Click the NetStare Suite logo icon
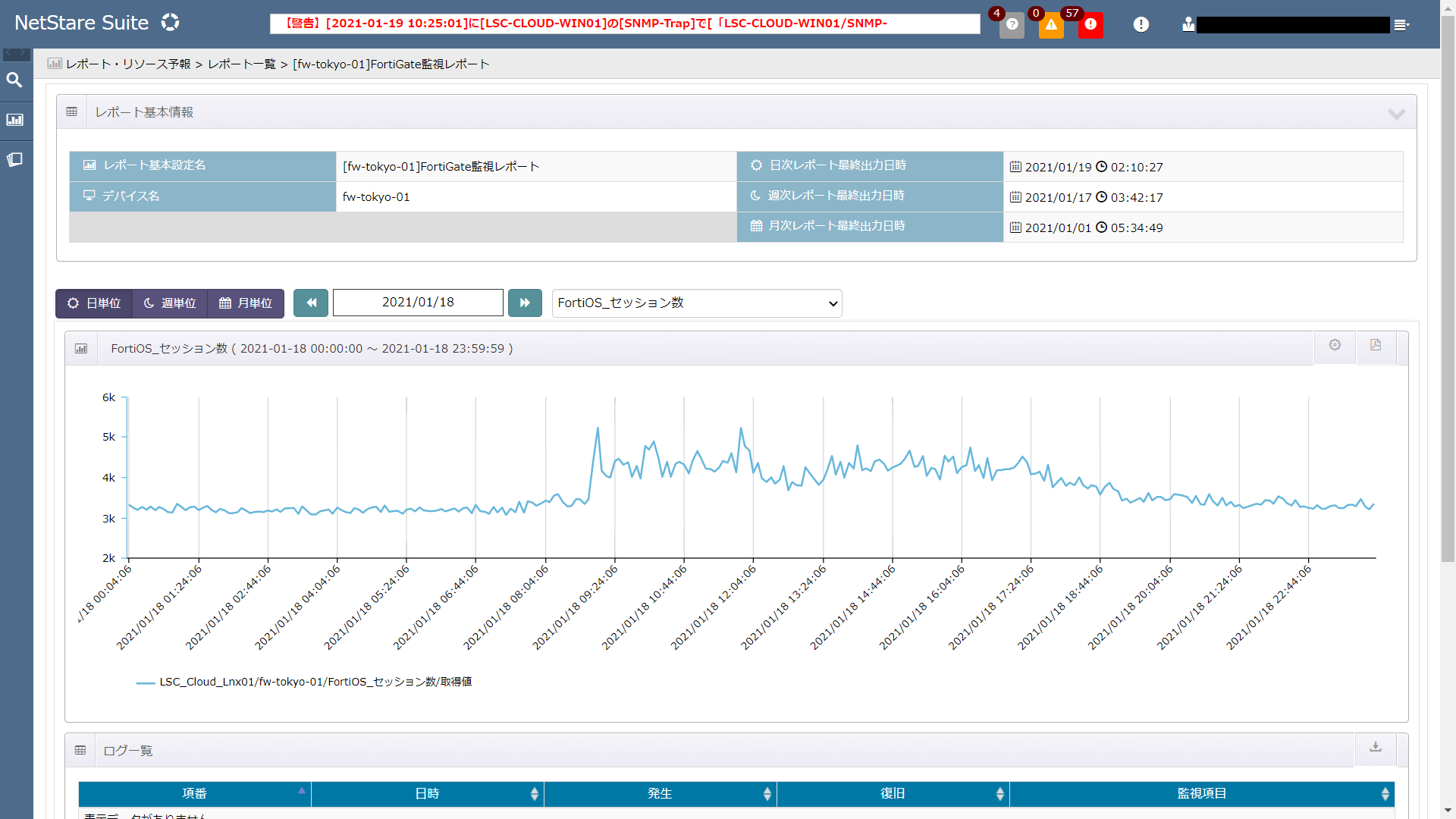Viewport: 1456px width, 819px height. pos(170,22)
